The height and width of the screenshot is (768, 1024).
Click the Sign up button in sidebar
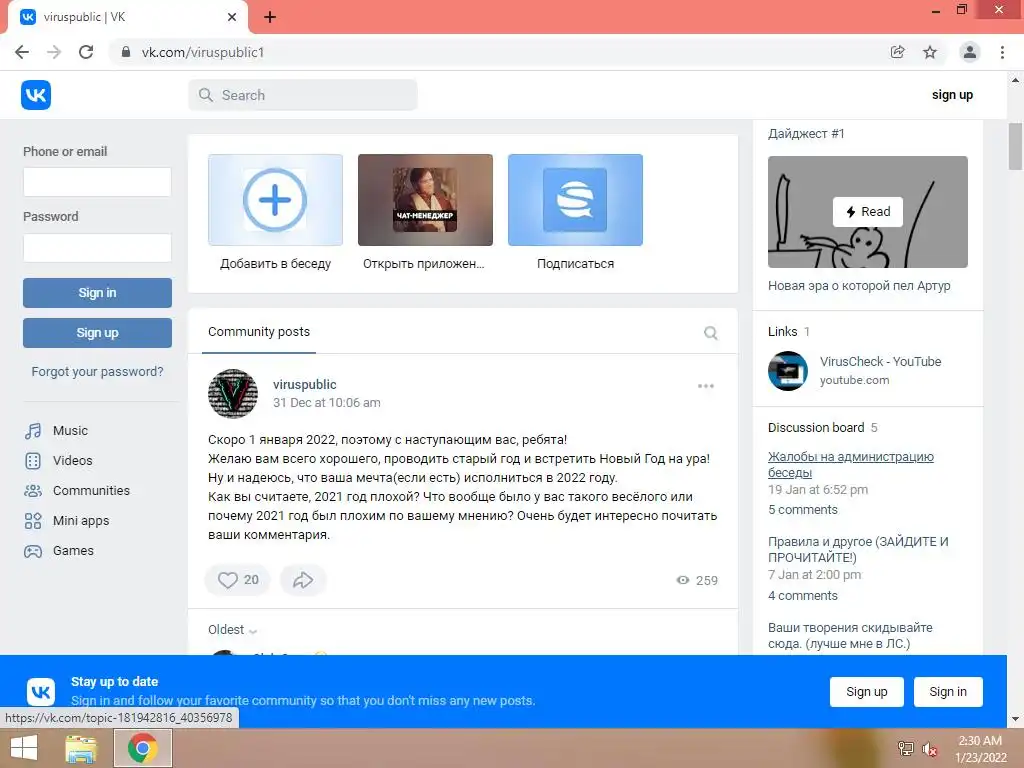point(97,333)
